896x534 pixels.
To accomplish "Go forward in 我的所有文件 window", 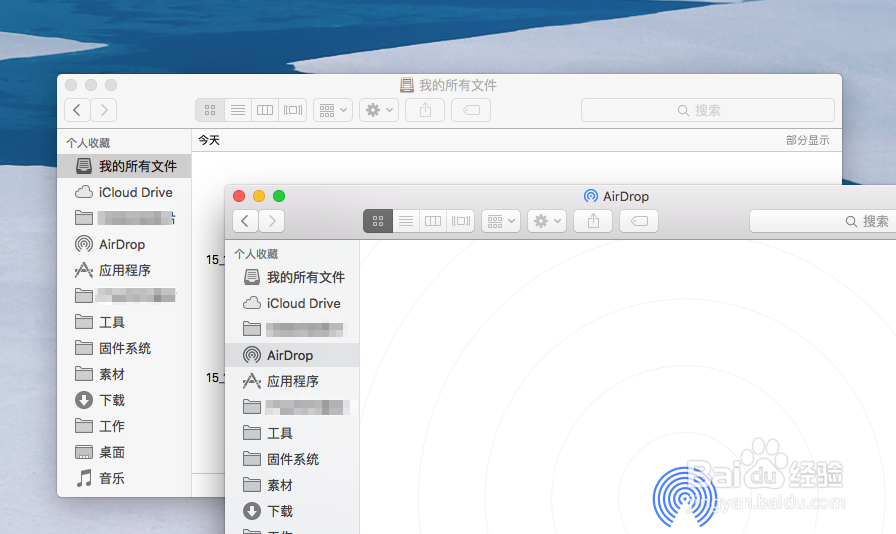I will [x=104, y=110].
